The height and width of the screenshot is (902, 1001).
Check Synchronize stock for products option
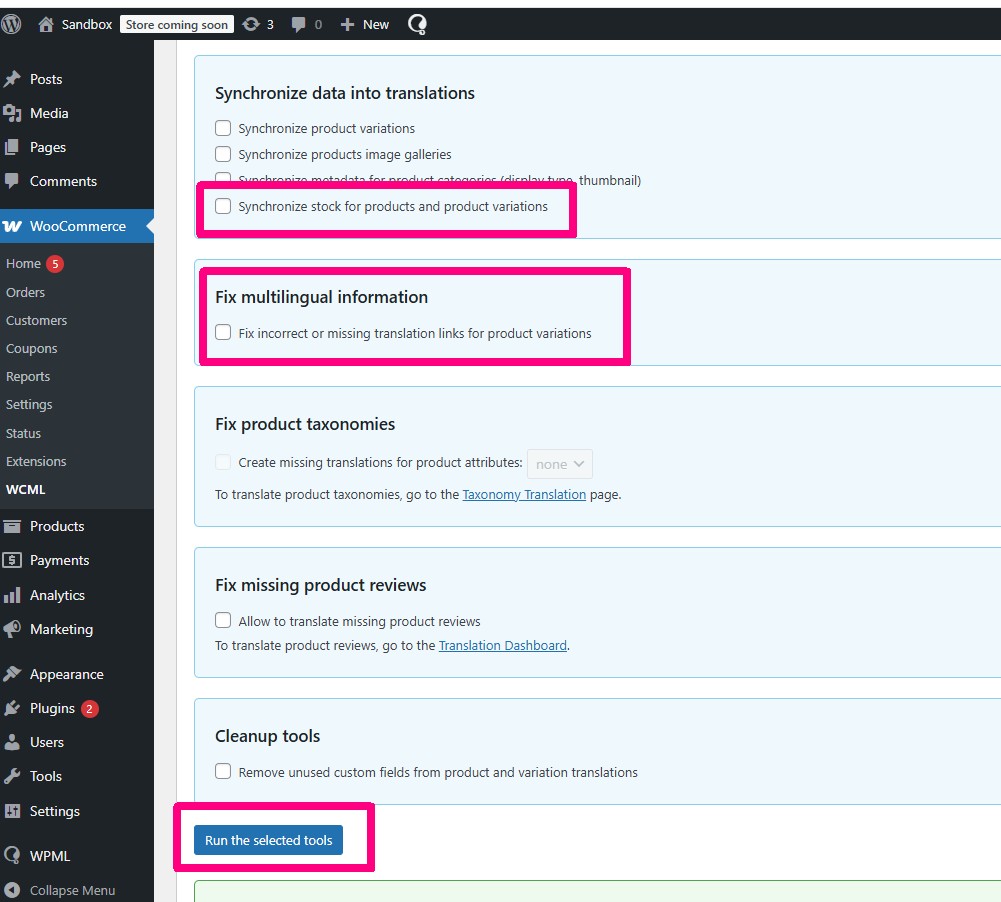click(223, 206)
